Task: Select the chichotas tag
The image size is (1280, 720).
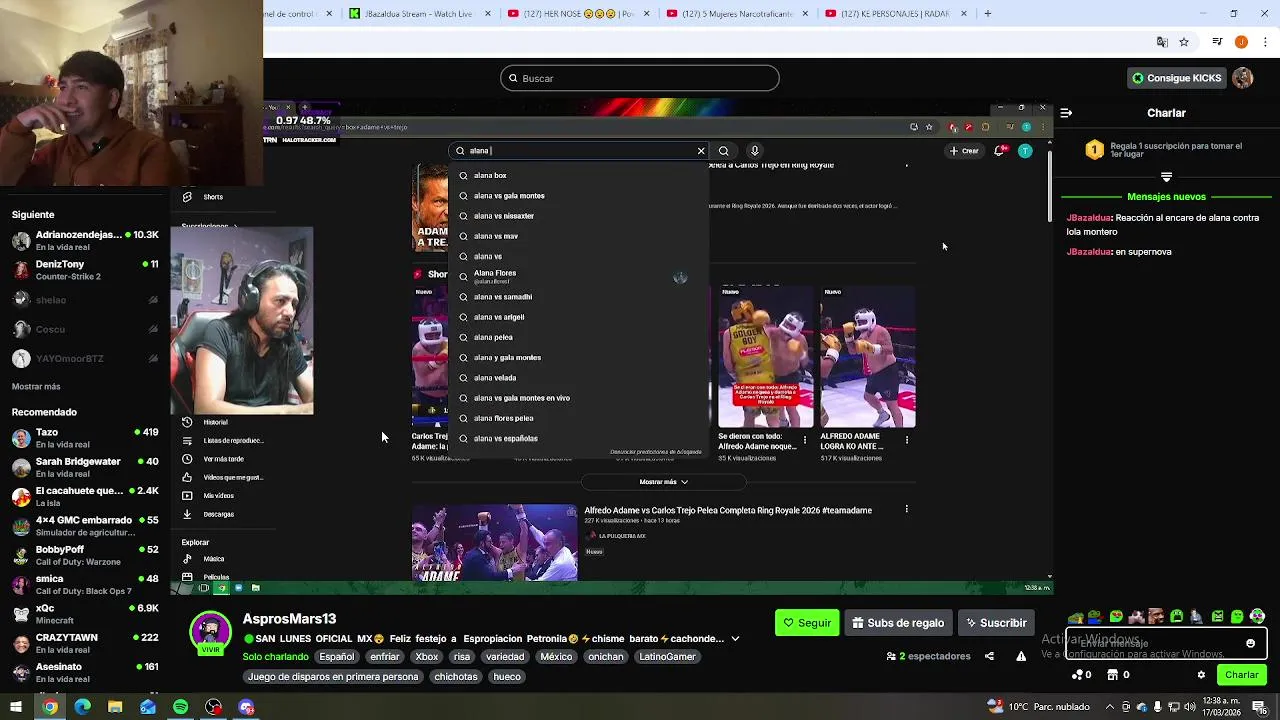Action: 456,677
